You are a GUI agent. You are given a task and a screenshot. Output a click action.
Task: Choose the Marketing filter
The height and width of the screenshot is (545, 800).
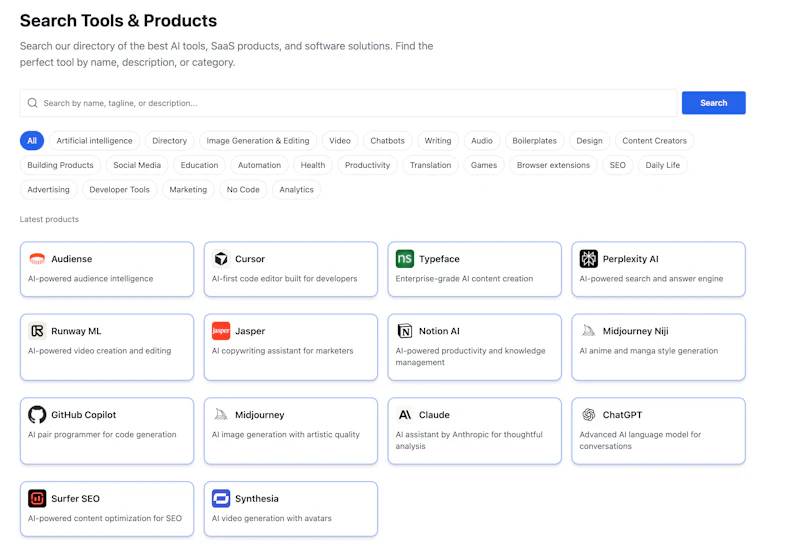pos(188,190)
